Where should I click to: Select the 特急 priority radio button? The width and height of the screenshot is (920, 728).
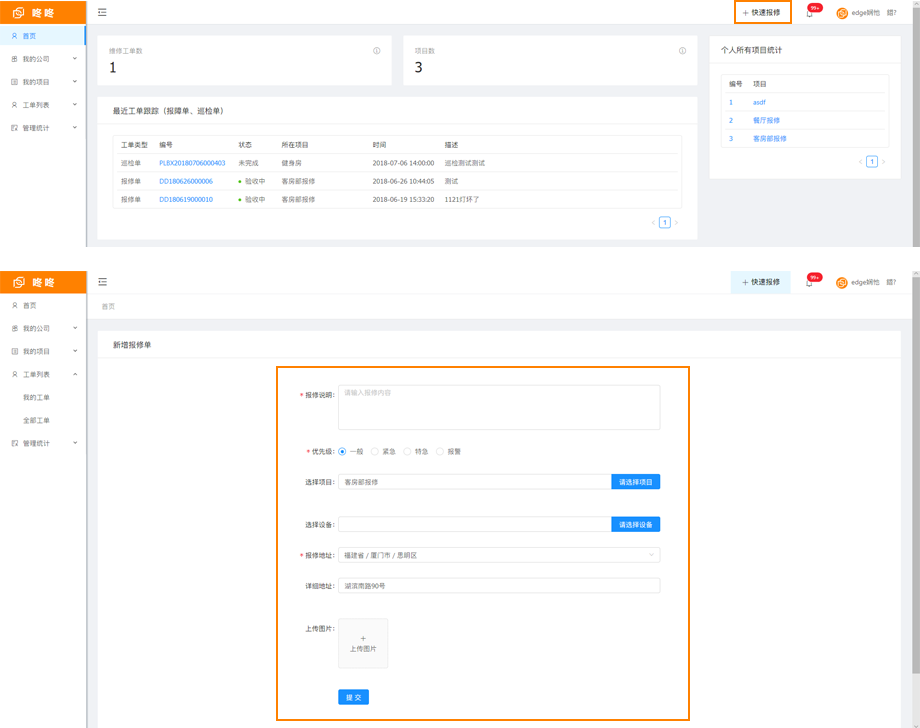[408, 452]
